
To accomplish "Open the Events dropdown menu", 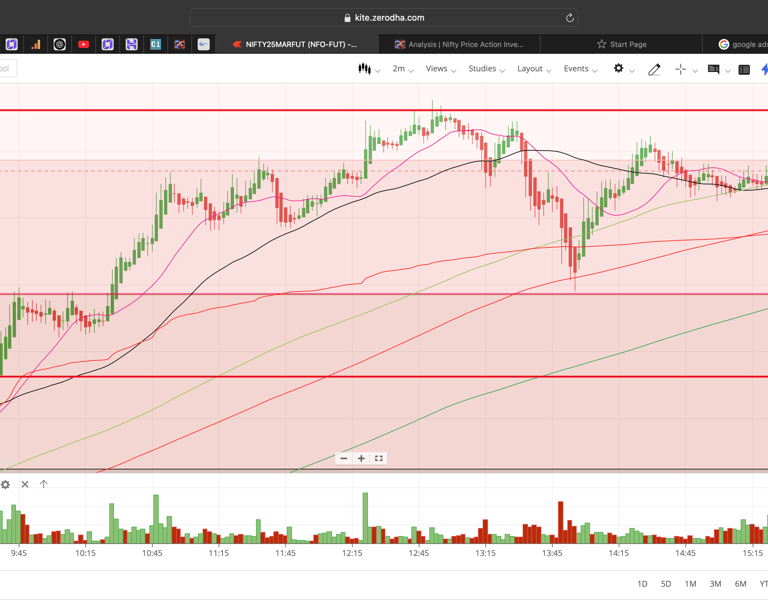I will point(580,69).
